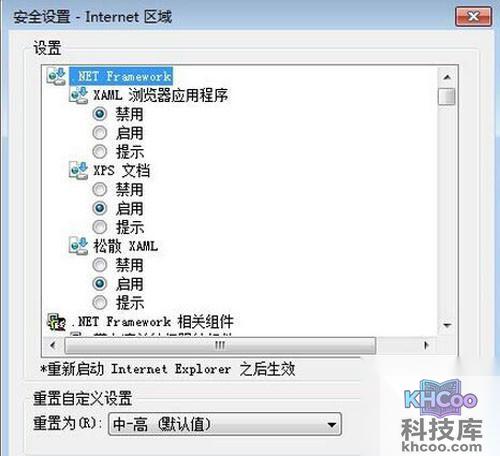Select 提示 under XPS 文档
The height and width of the screenshot is (456, 500).
(x=100, y=227)
